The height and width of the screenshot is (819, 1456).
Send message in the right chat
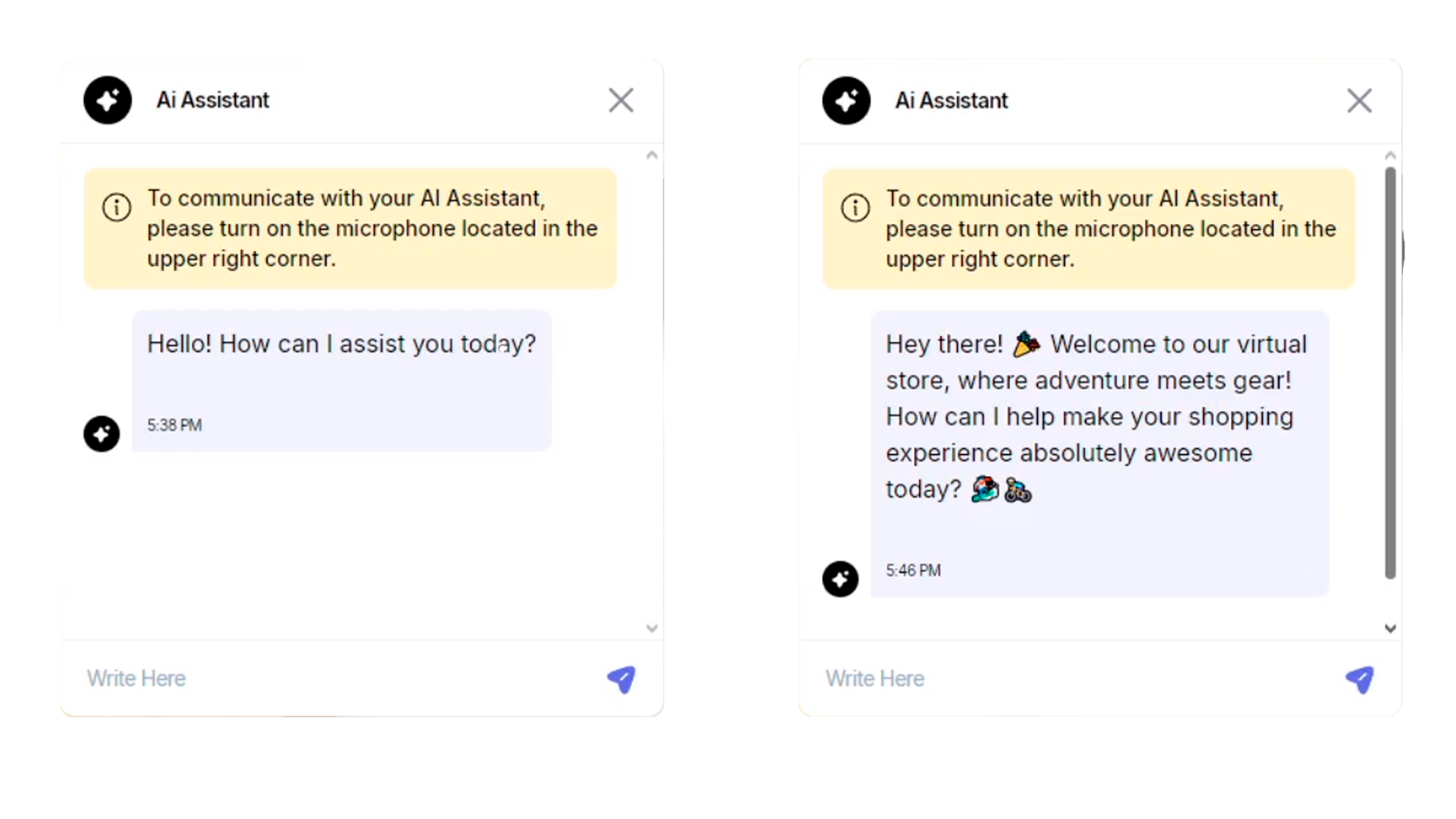1360,679
